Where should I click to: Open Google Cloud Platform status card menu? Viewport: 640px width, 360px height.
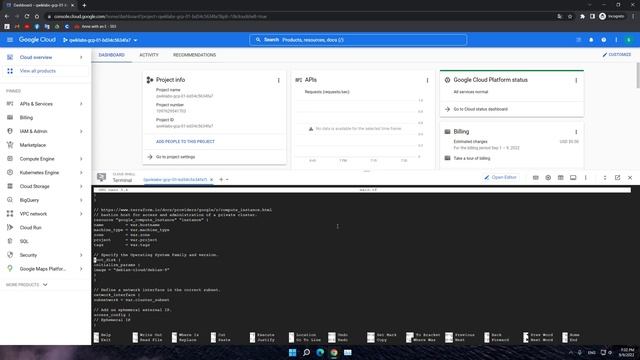coord(576,80)
